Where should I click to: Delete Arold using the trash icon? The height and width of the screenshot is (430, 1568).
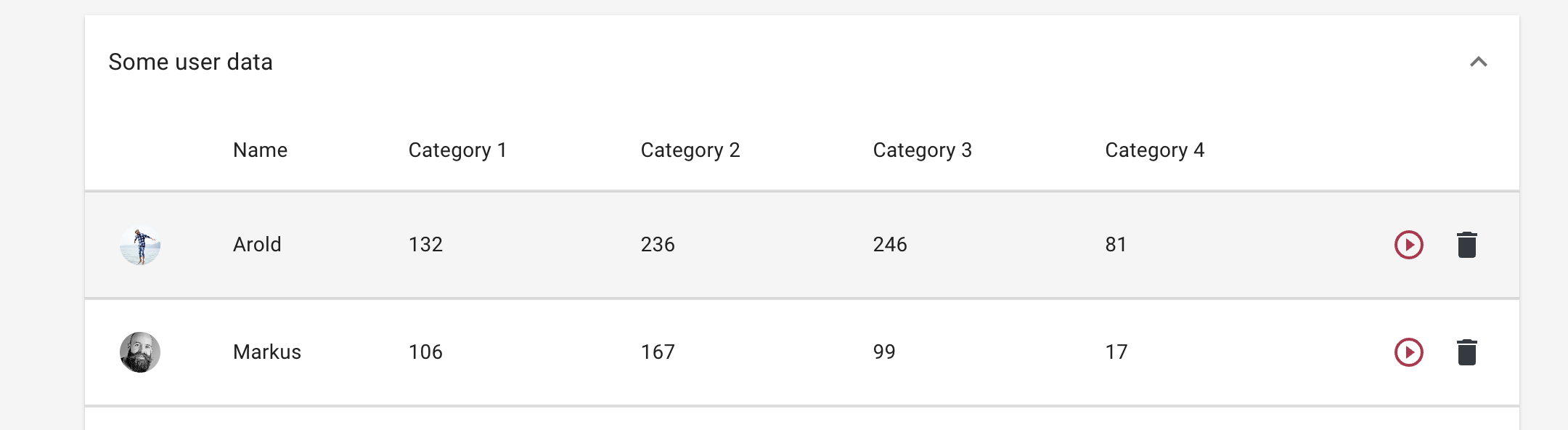1467,245
